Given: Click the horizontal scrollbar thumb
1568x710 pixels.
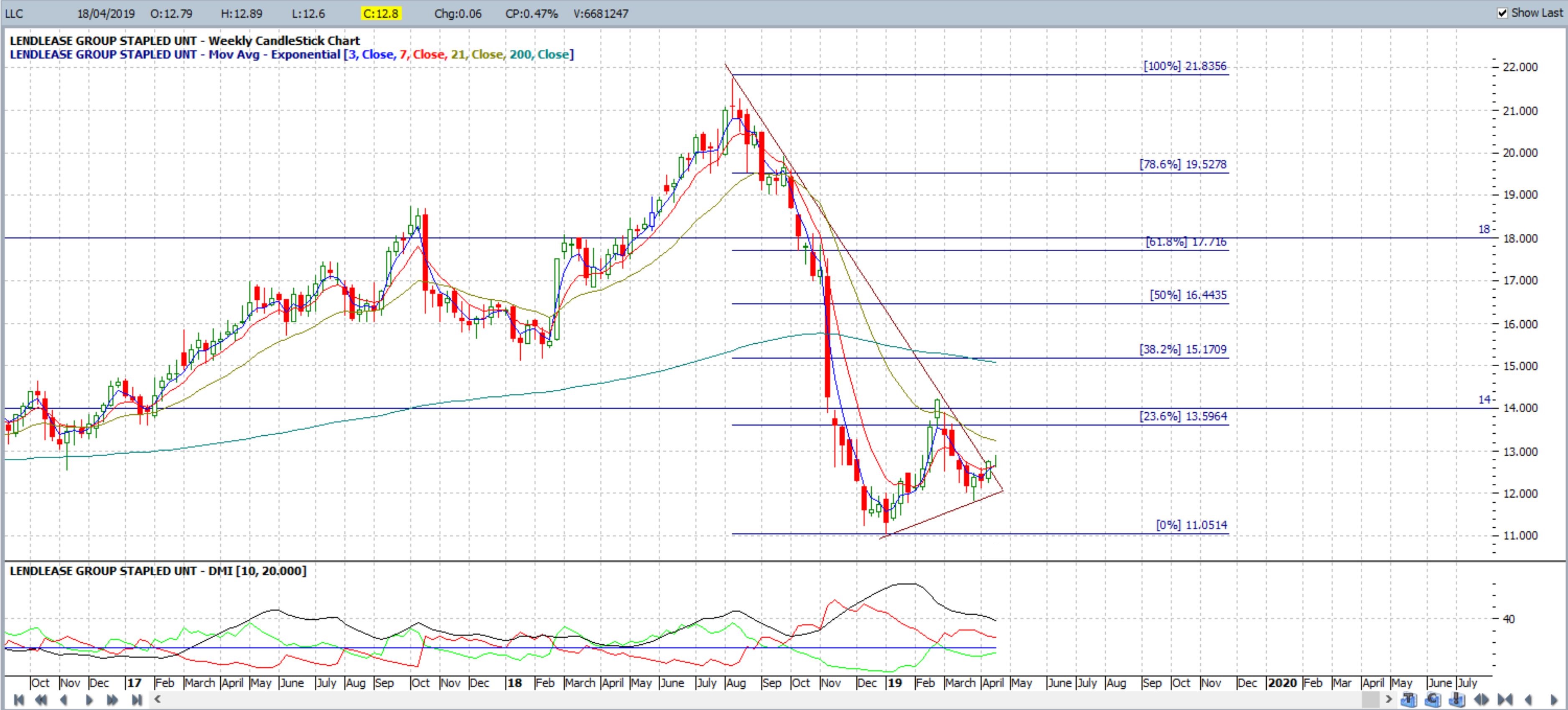Looking at the screenshot, I should point(1371,699).
